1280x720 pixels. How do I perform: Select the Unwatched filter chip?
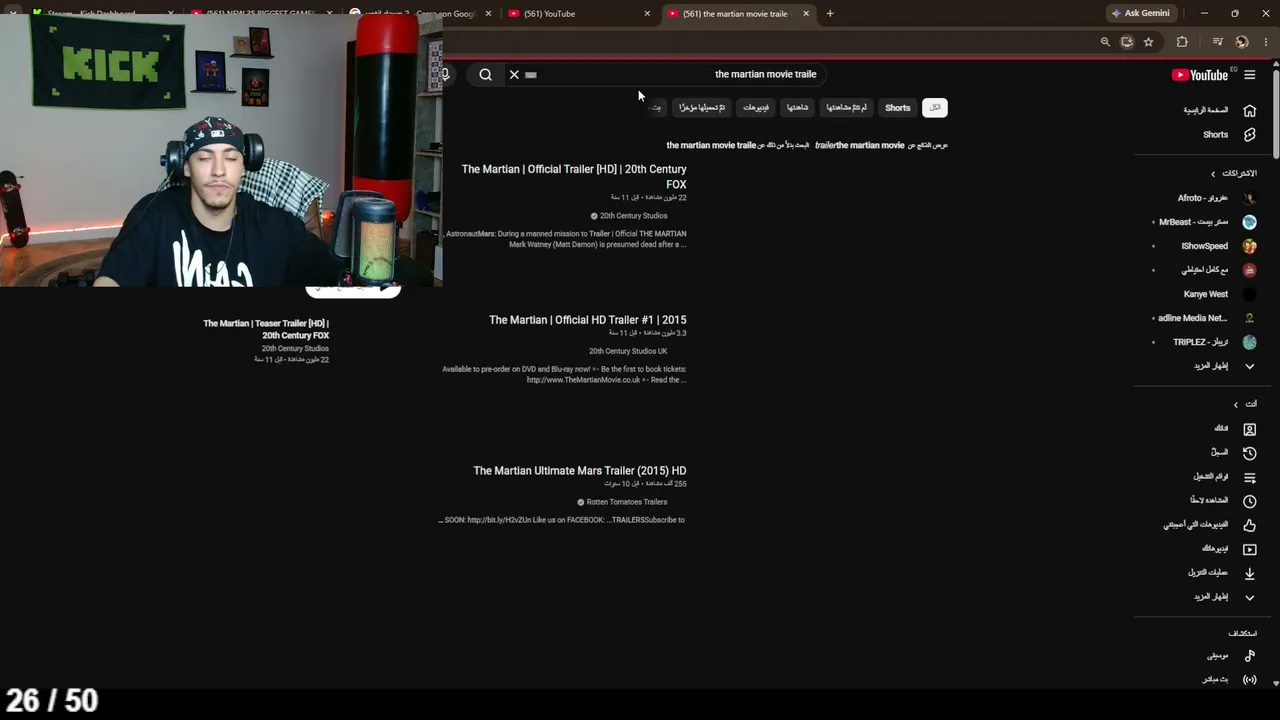click(846, 108)
